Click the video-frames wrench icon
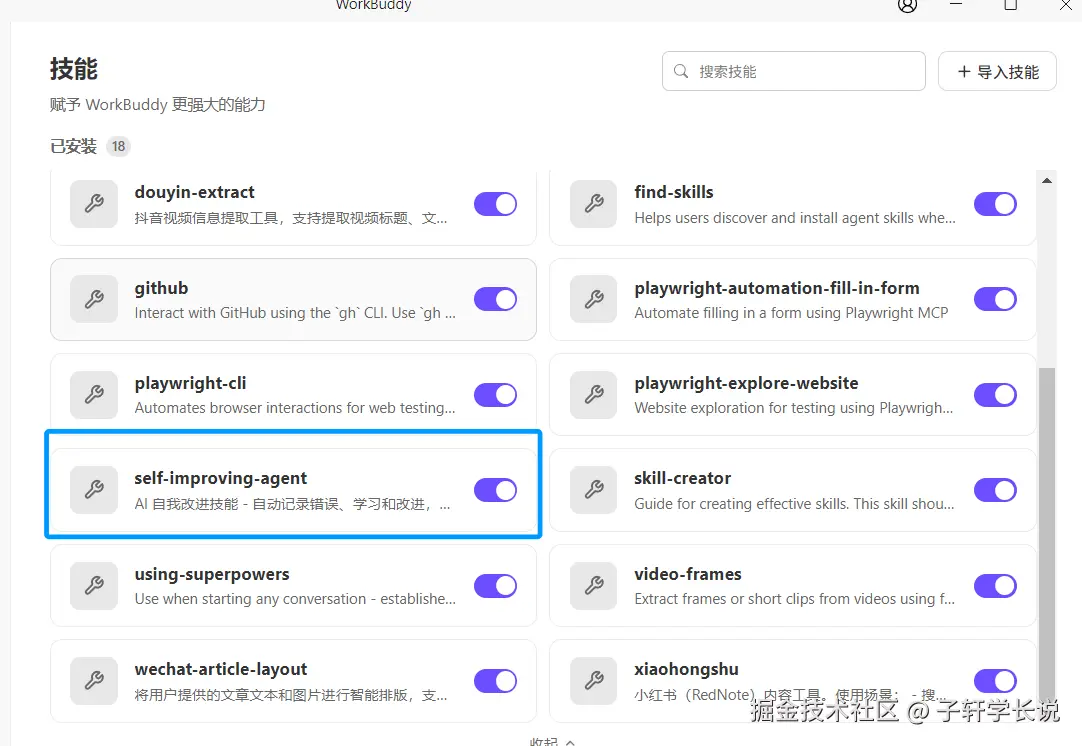This screenshot has width=1082, height=746. coord(593,586)
